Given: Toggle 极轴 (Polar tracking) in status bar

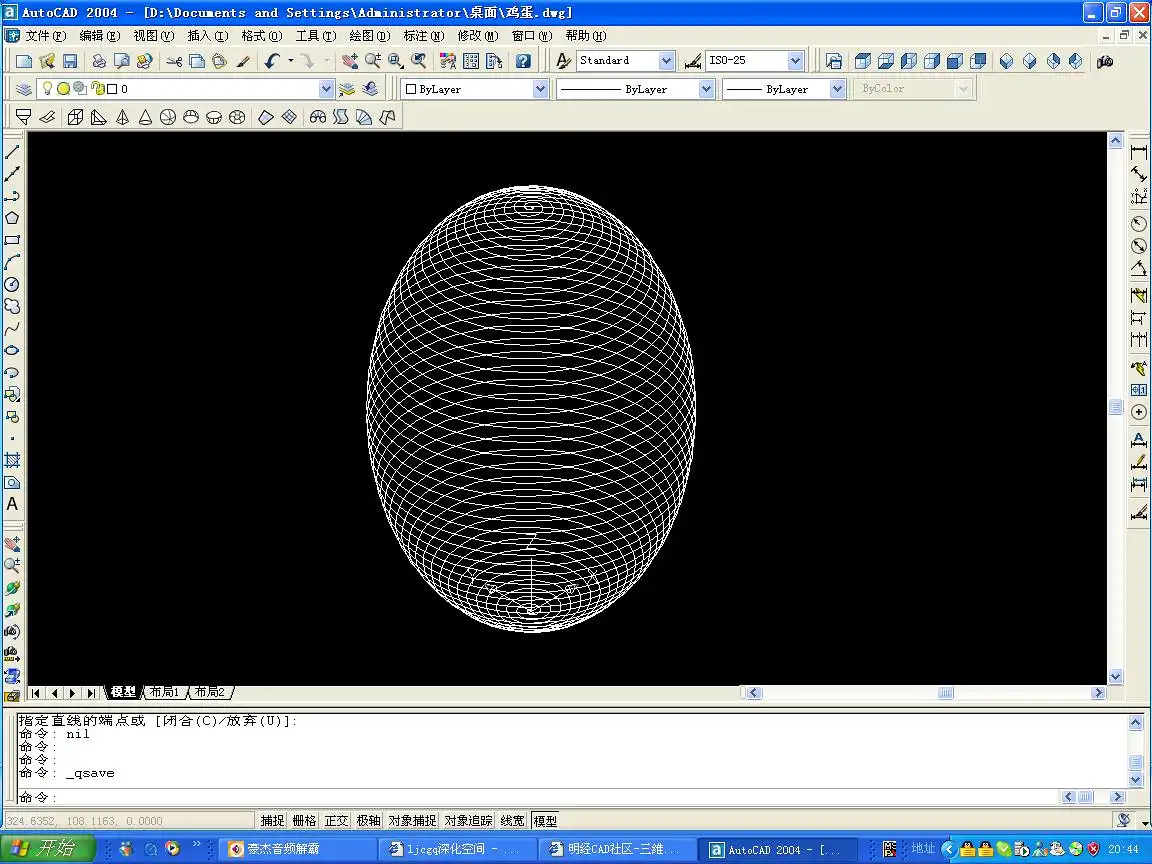Looking at the screenshot, I should click(369, 821).
